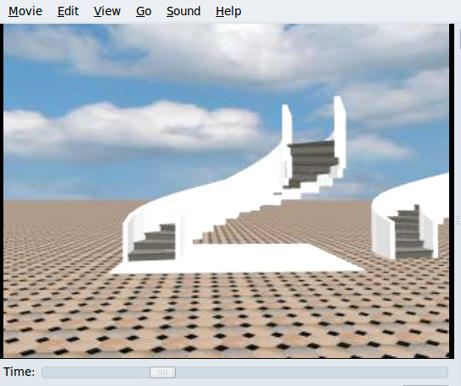Click the video on the upper staircase steps
This screenshot has width=461, height=386.
click(x=313, y=163)
